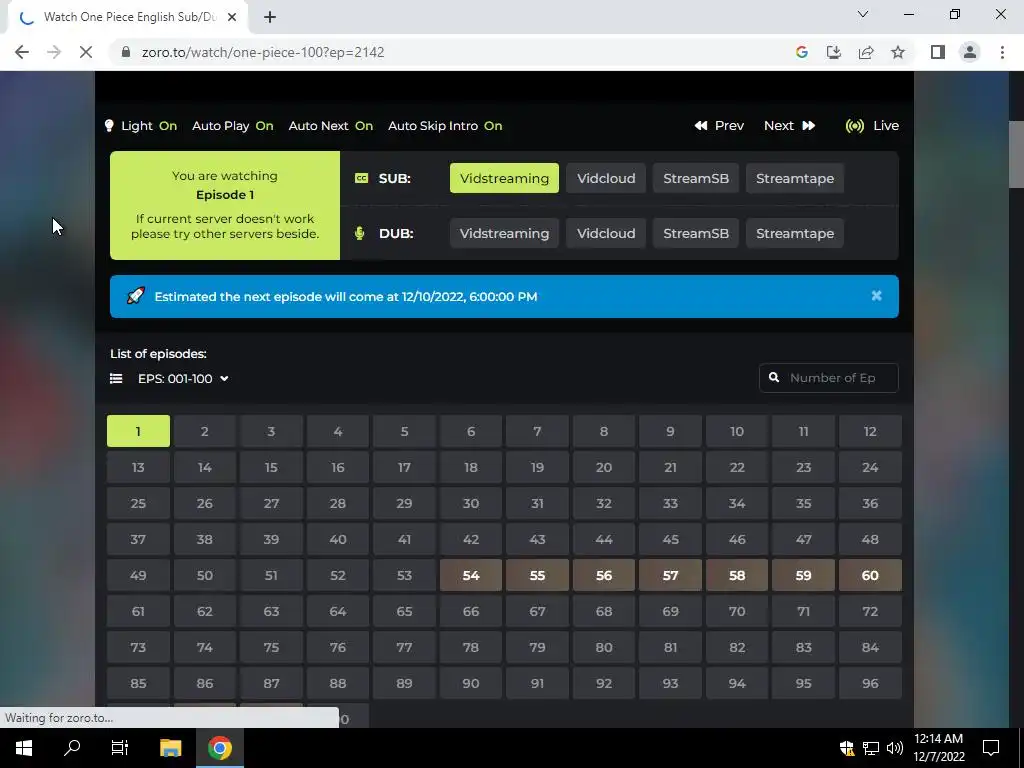
Task: Select DUB Vidcloud server
Action: click(x=606, y=233)
